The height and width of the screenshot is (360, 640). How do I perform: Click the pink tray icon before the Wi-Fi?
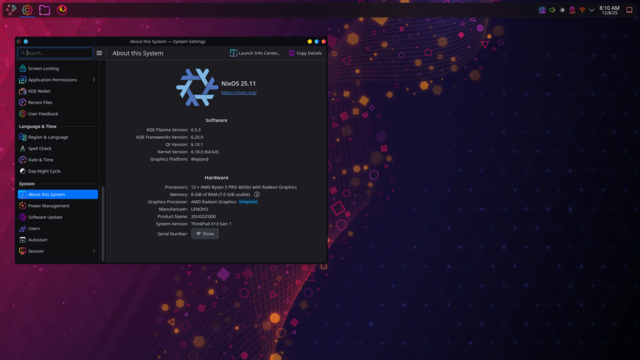coord(572,10)
